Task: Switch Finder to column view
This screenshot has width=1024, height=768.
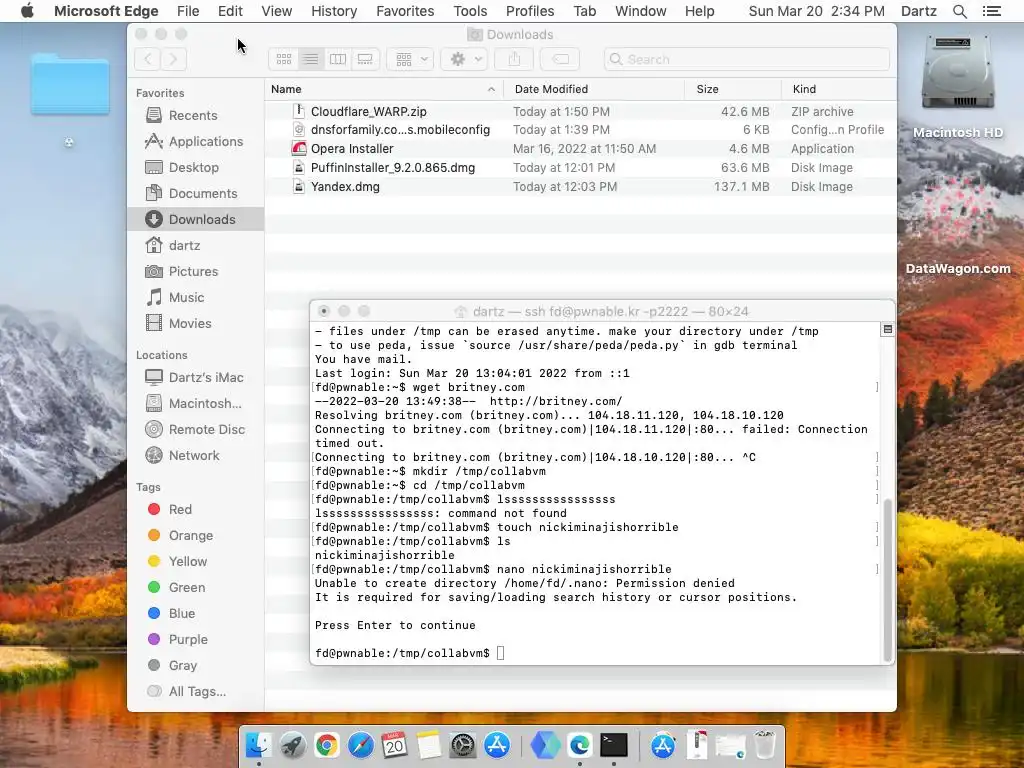Action: pyautogui.click(x=338, y=59)
